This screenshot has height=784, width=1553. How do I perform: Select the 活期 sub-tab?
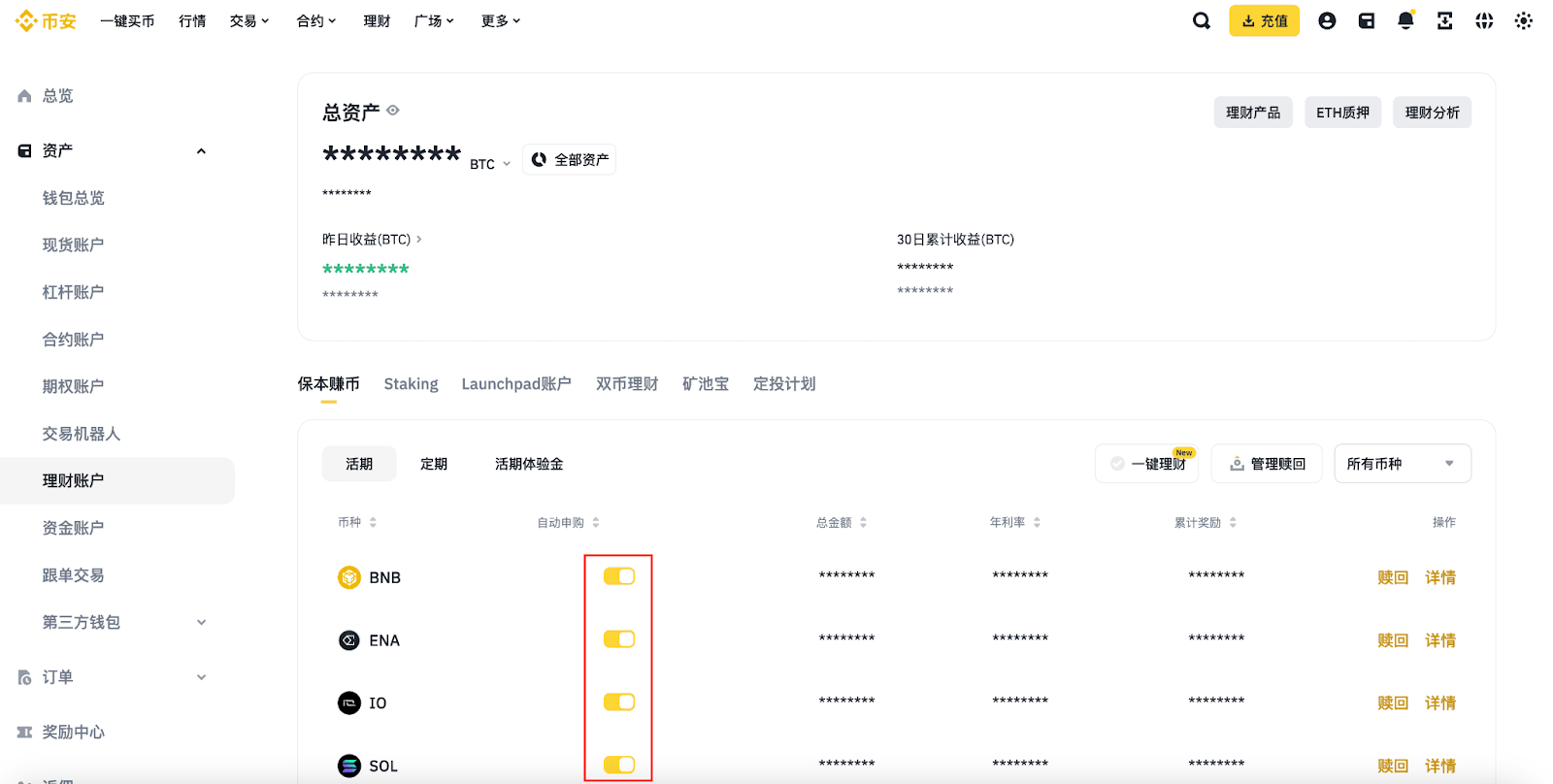359,464
